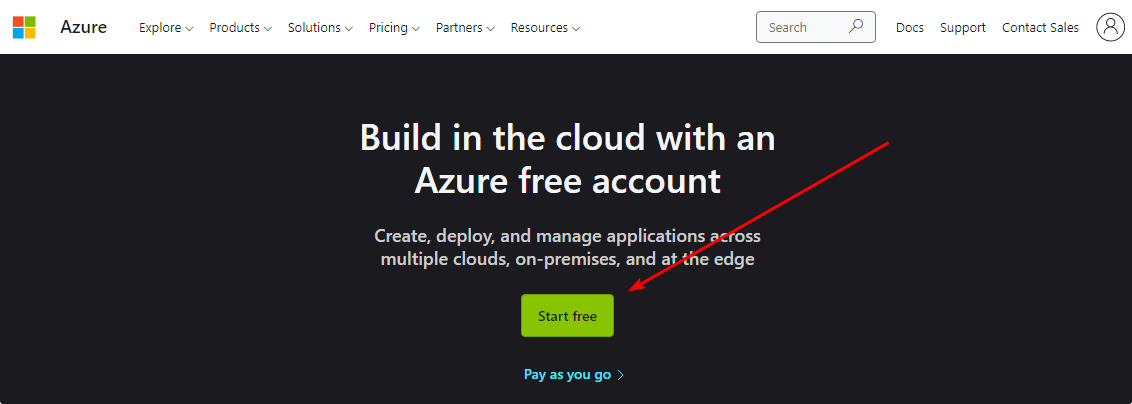The height and width of the screenshot is (404, 1132).
Task: Open the account profile avatar icon
Action: (1110, 27)
